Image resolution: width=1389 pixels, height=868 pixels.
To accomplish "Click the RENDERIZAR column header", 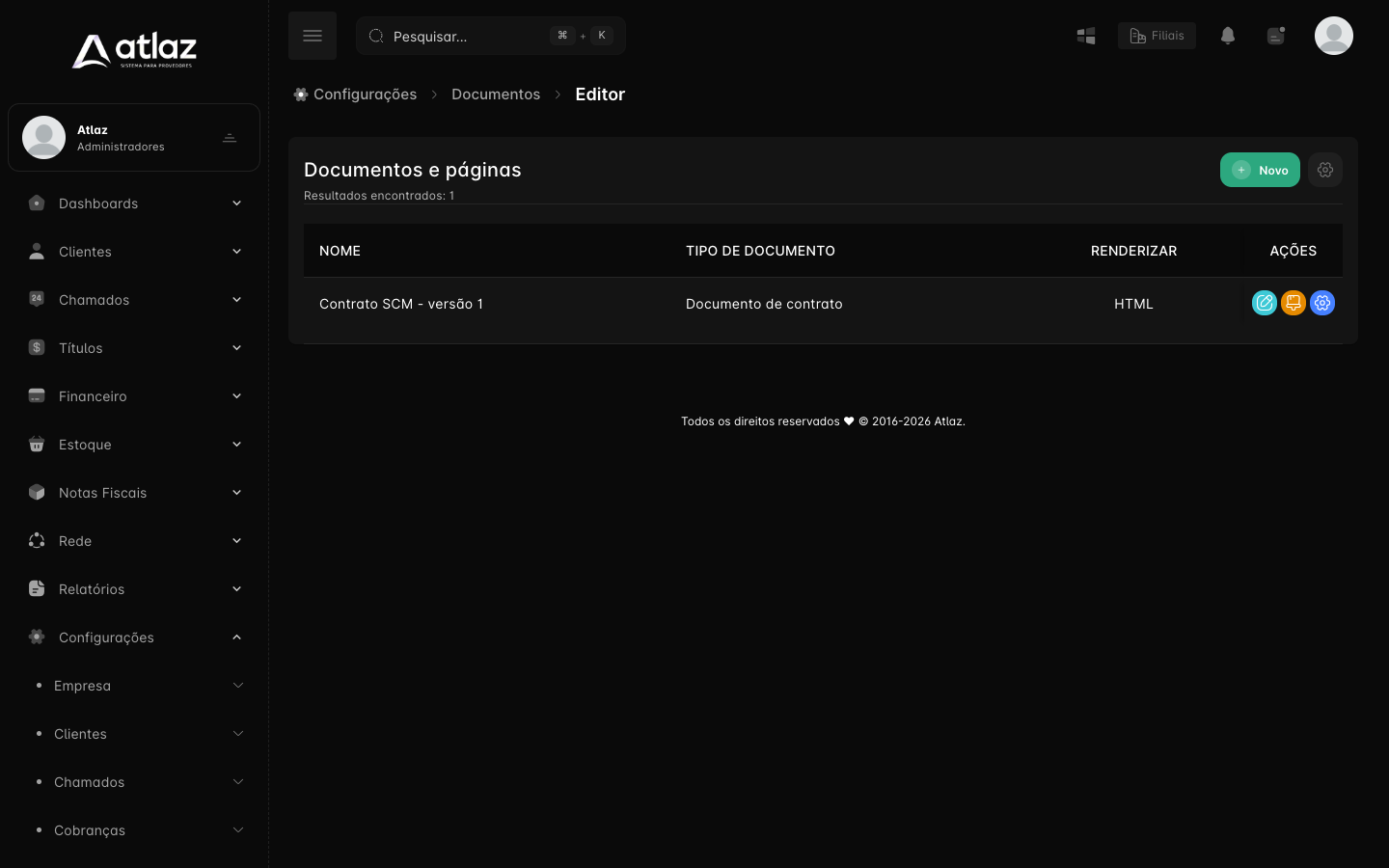I will pos(1133,251).
